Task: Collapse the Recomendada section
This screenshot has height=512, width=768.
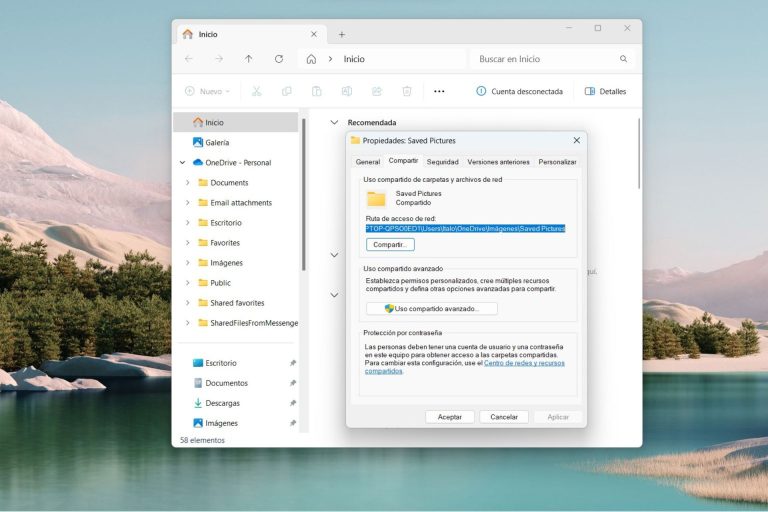Action: click(334, 122)
